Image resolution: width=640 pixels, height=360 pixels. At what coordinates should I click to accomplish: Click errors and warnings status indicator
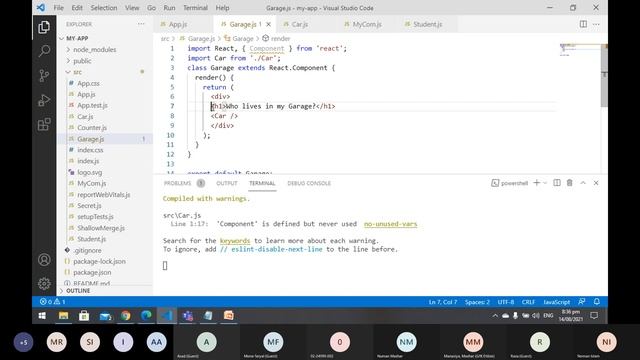(53, 302)
